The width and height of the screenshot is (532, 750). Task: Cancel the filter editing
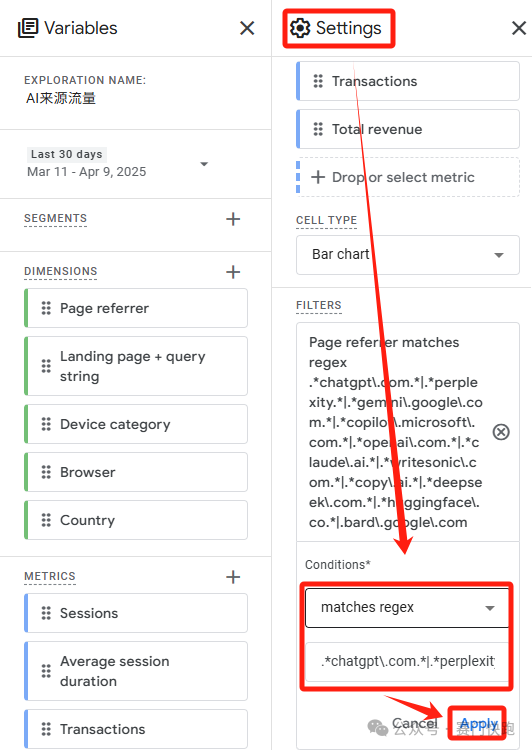414,723
